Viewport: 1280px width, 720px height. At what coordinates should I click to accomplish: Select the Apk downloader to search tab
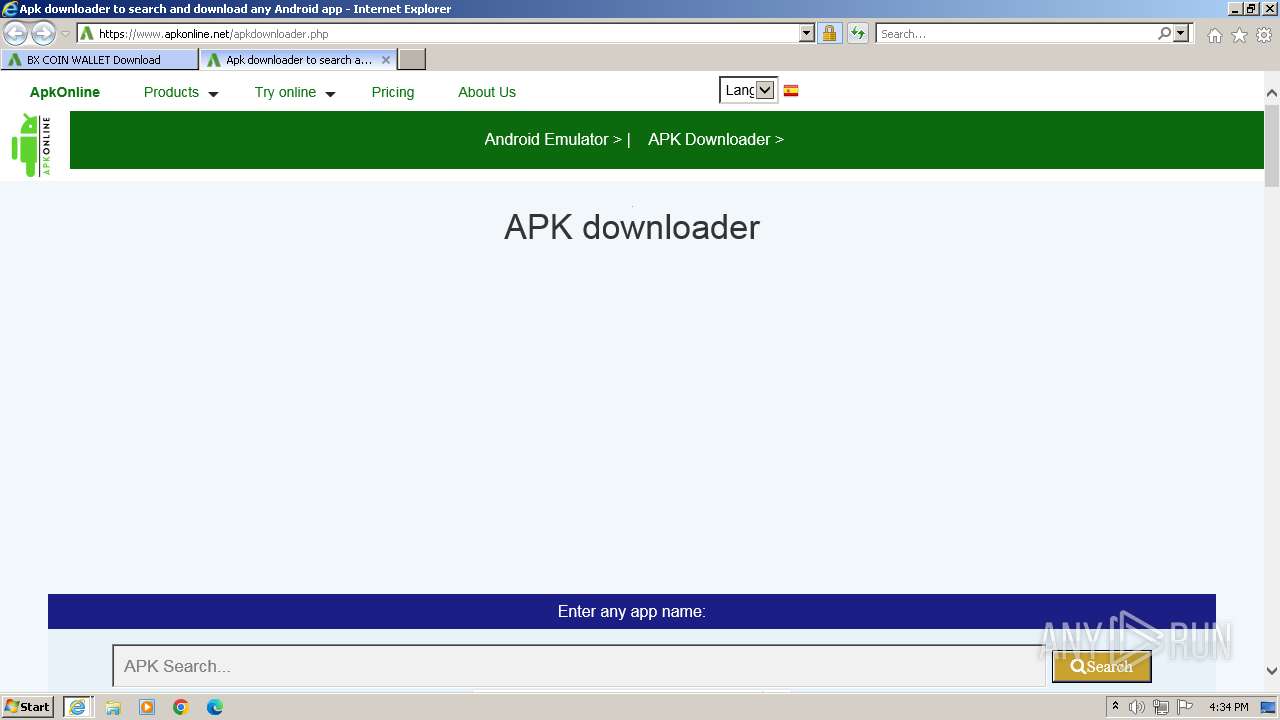[x=299, y=60]
